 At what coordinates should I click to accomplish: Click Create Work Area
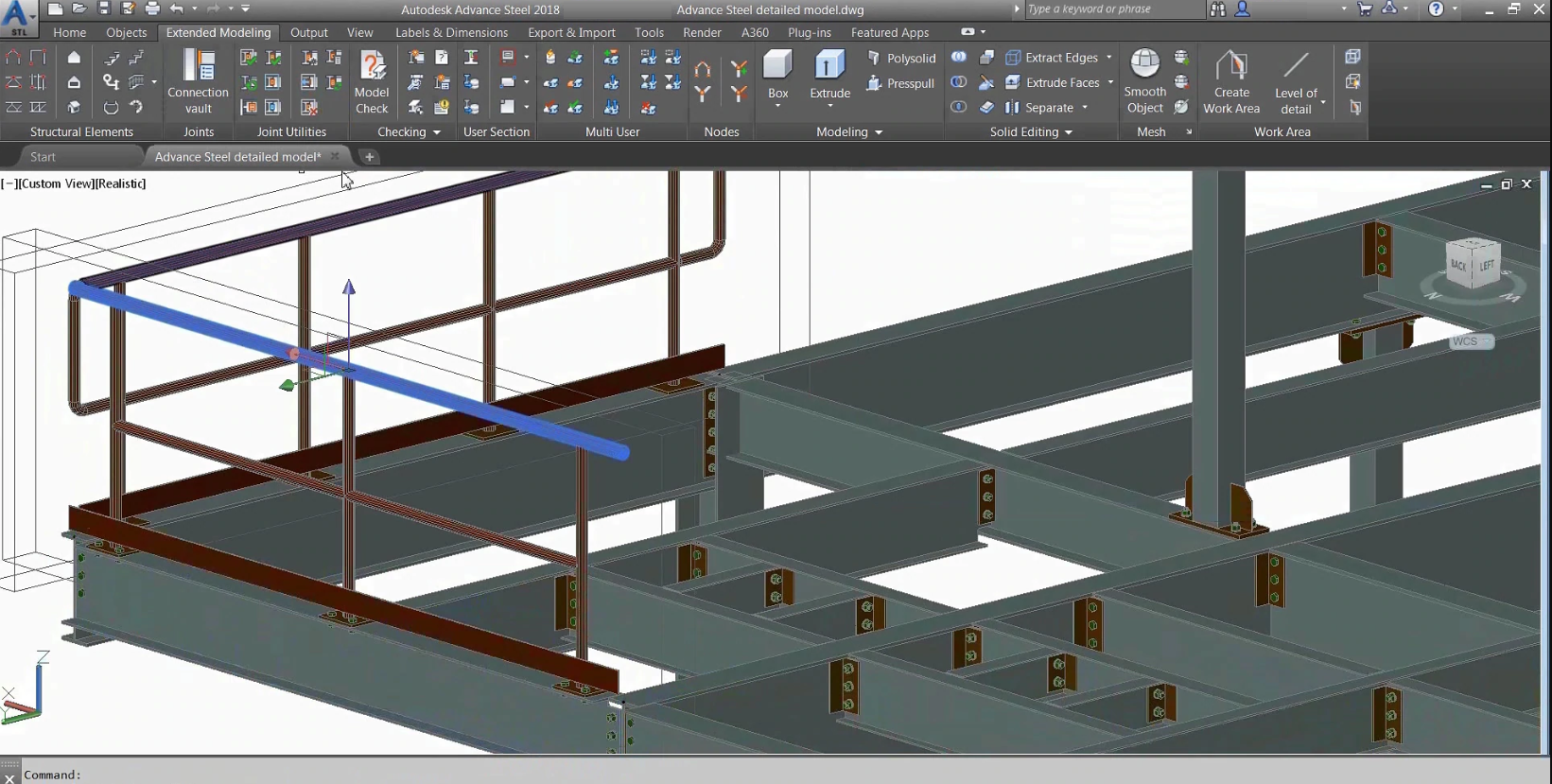pos(1231,82)
